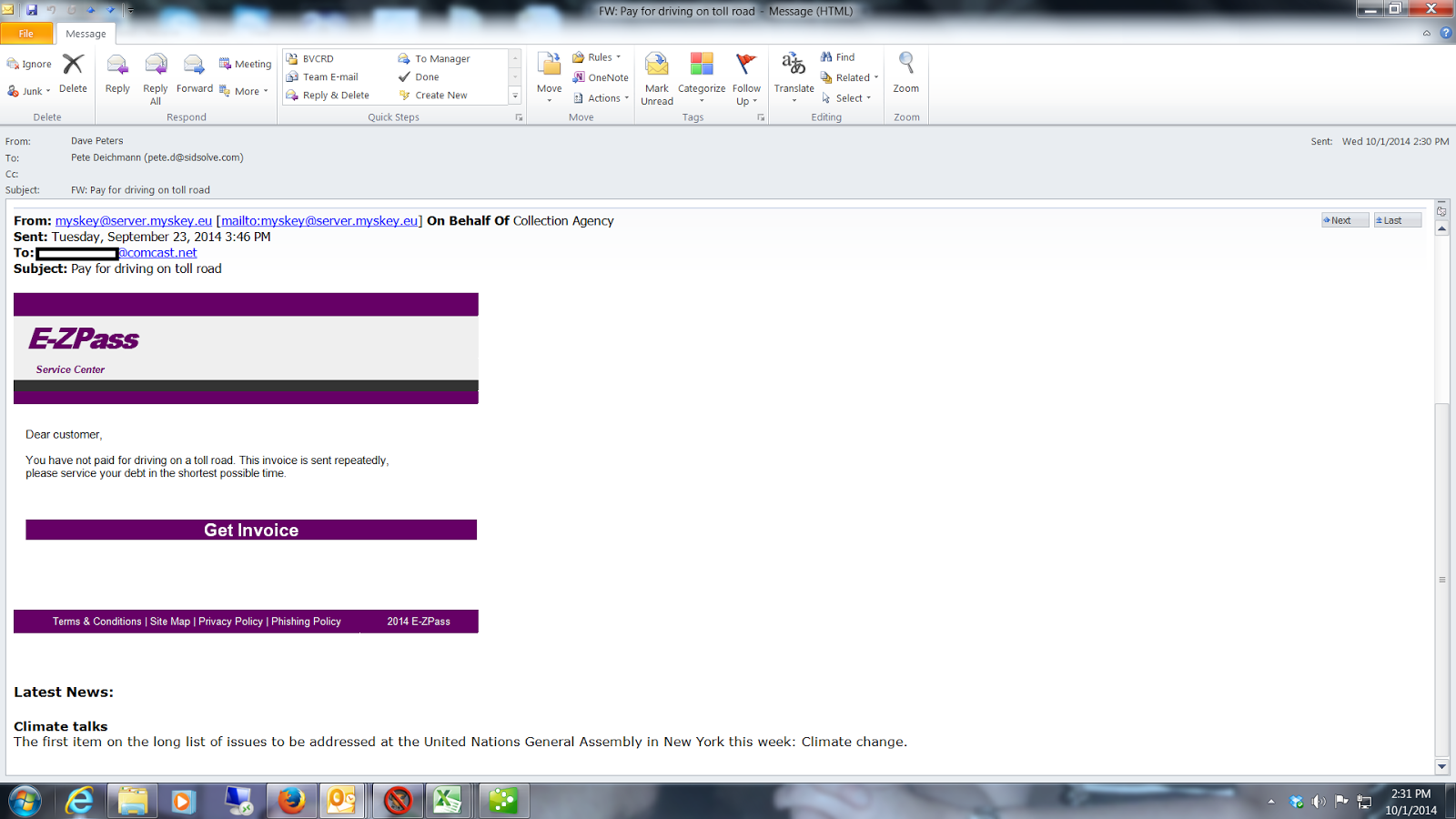This screenshot has width=1456, height=819.
Task: Run the Team E-mail quick step
Action: [x=322, y=76]
